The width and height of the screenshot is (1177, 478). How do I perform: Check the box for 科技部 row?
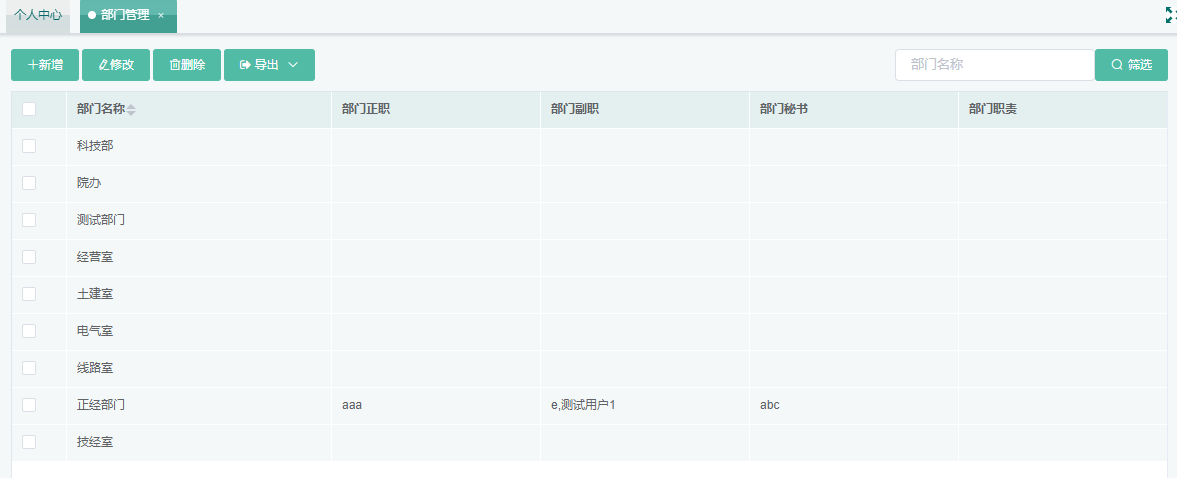(x=29, y=146)
